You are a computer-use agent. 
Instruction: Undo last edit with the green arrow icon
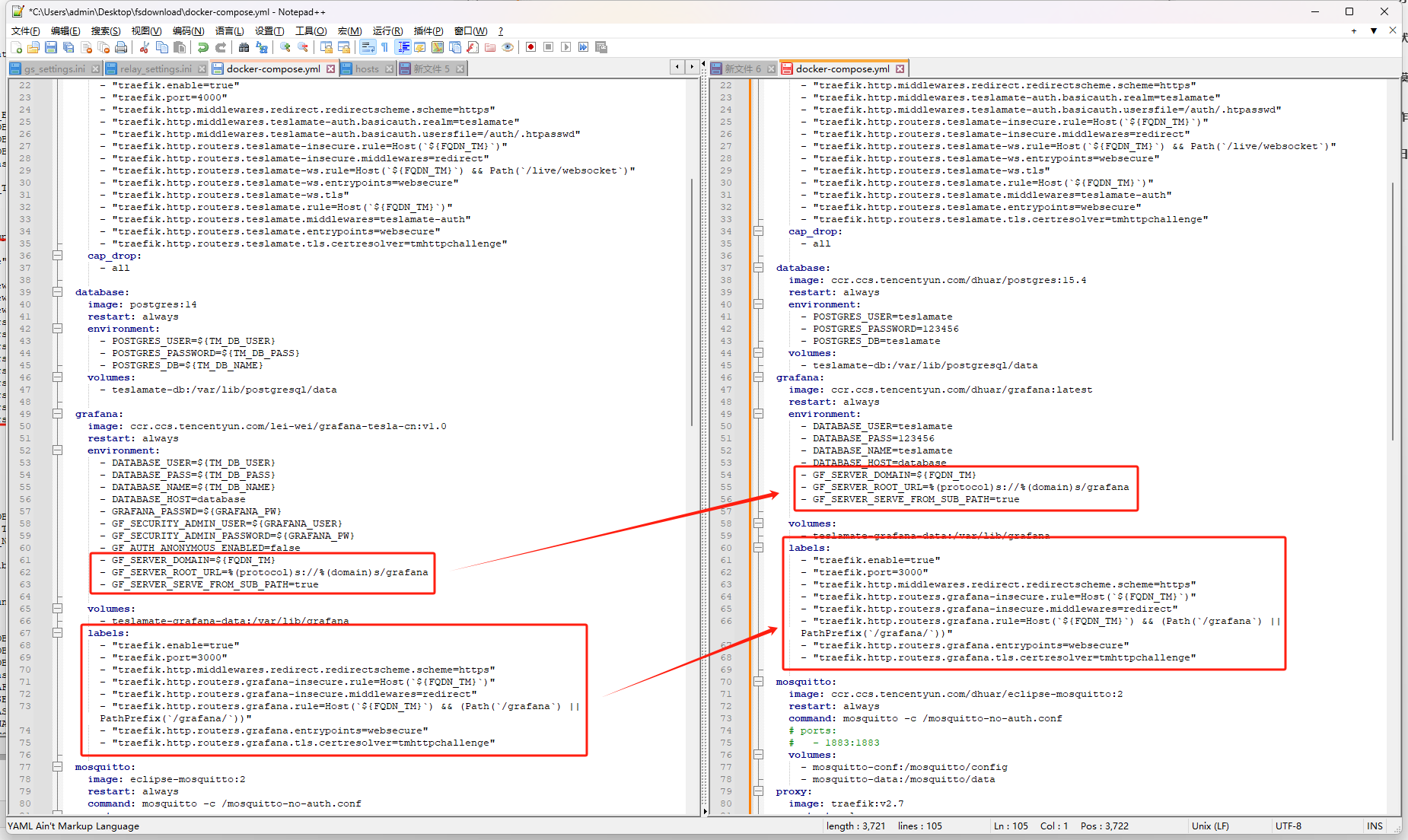(x=202, y=47)
